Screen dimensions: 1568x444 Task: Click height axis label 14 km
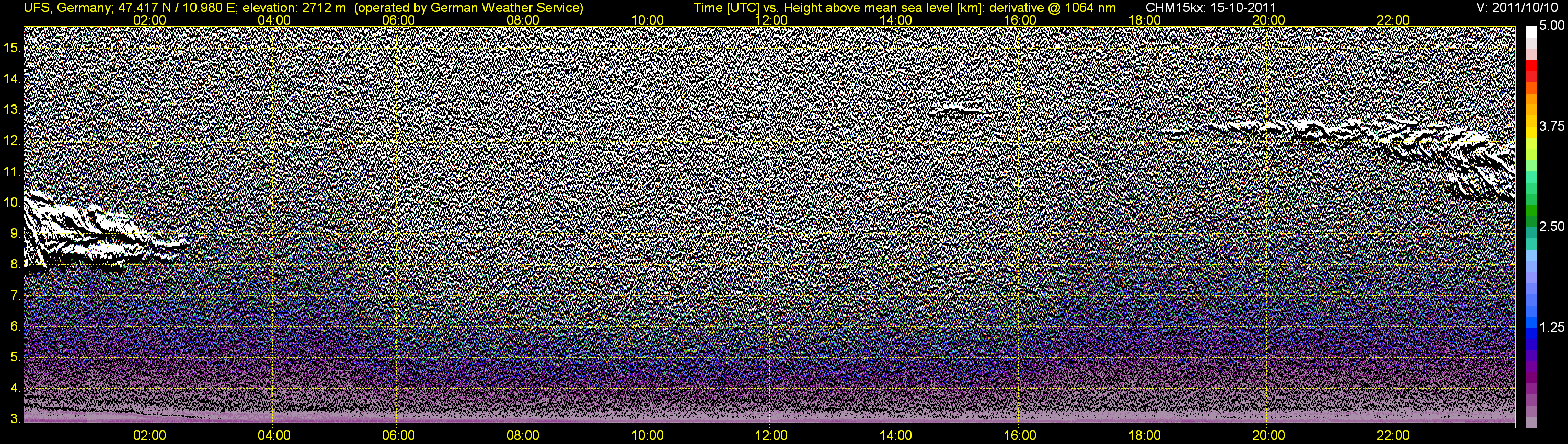click(x=11, y=78)
